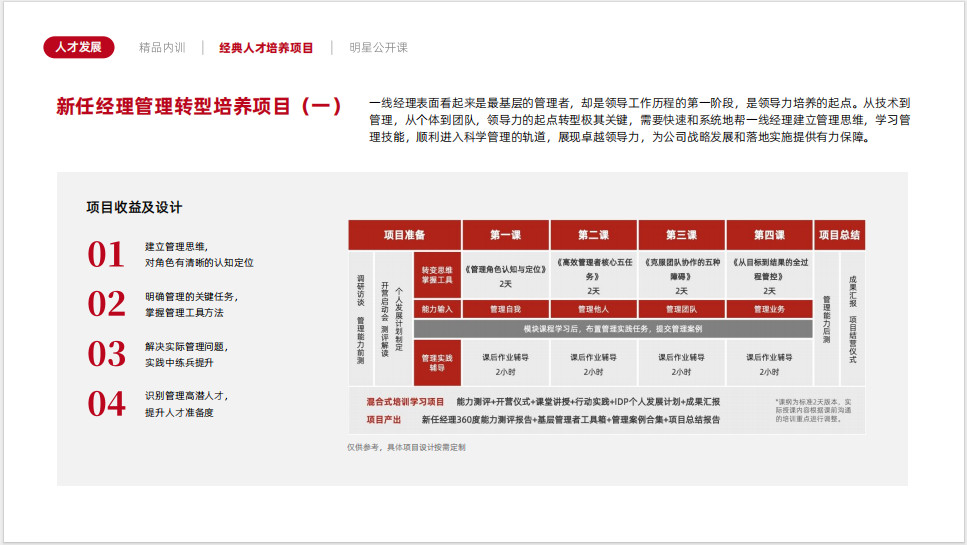The width and height of the screenshot is (967, 545).
Task: Select the 经典人才培养项目 tab
Action: pos(266,47)
